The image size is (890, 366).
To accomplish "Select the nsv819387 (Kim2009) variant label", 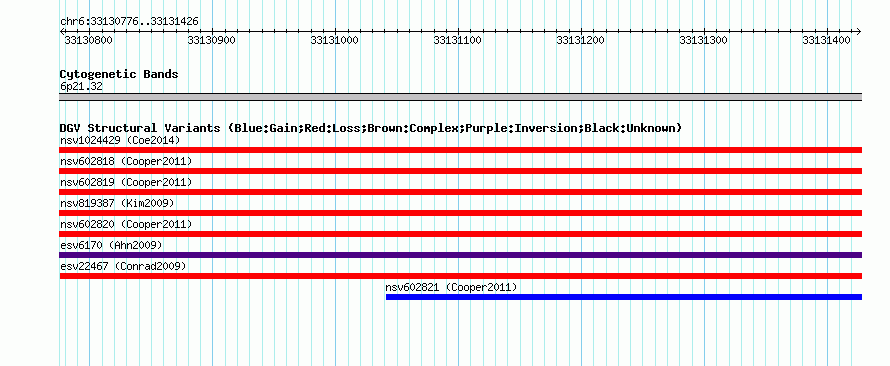I will [117, 203].
